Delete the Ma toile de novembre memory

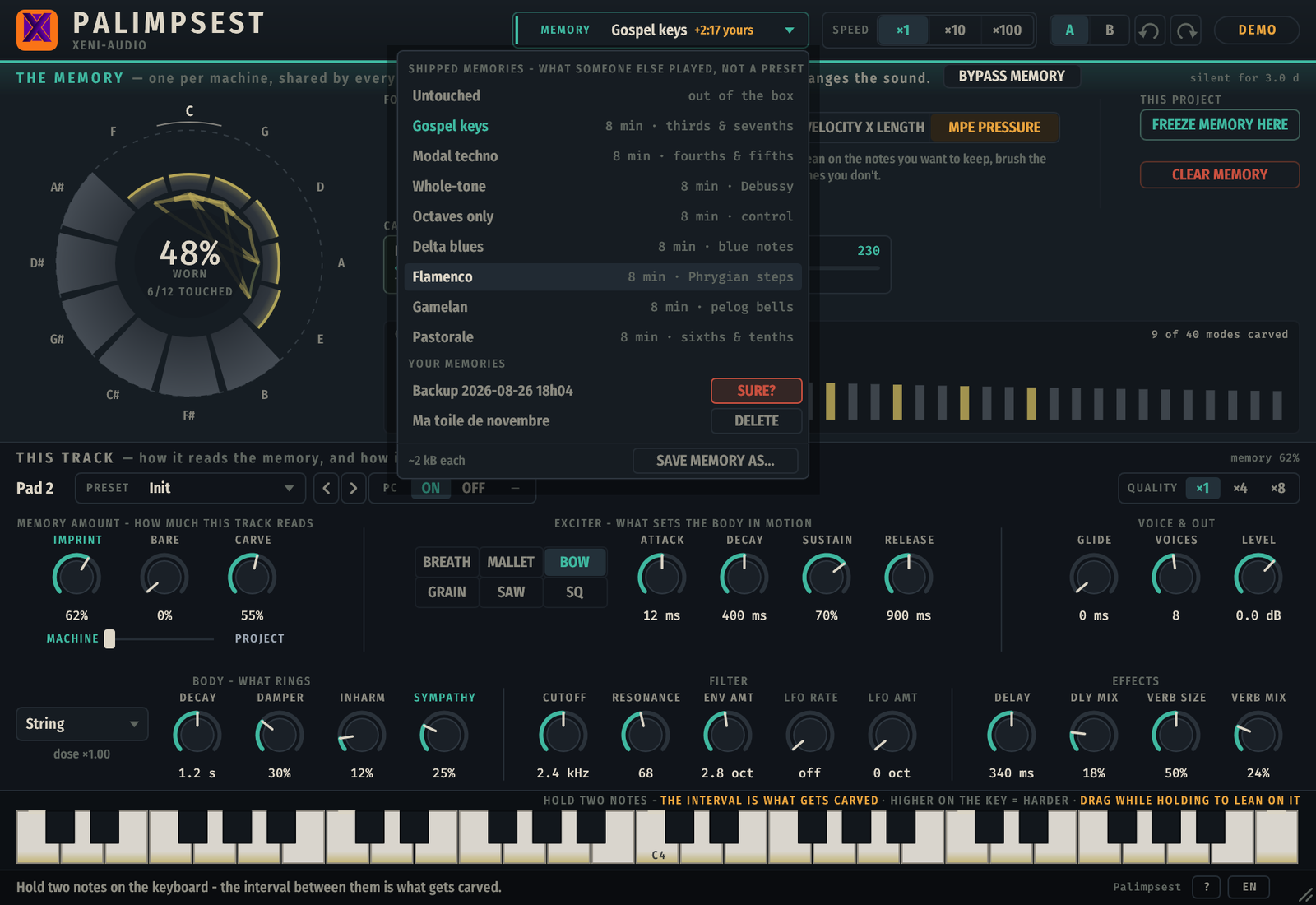(x=757, y=420)
